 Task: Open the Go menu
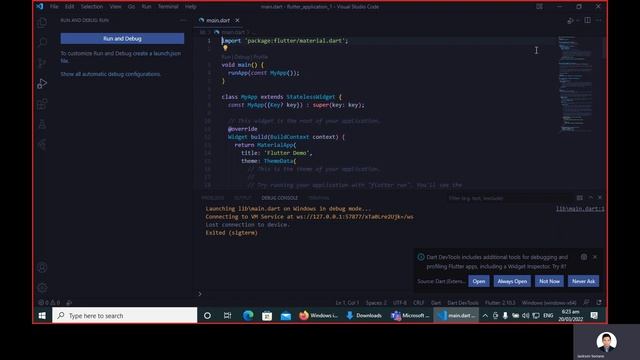(131, 7)
